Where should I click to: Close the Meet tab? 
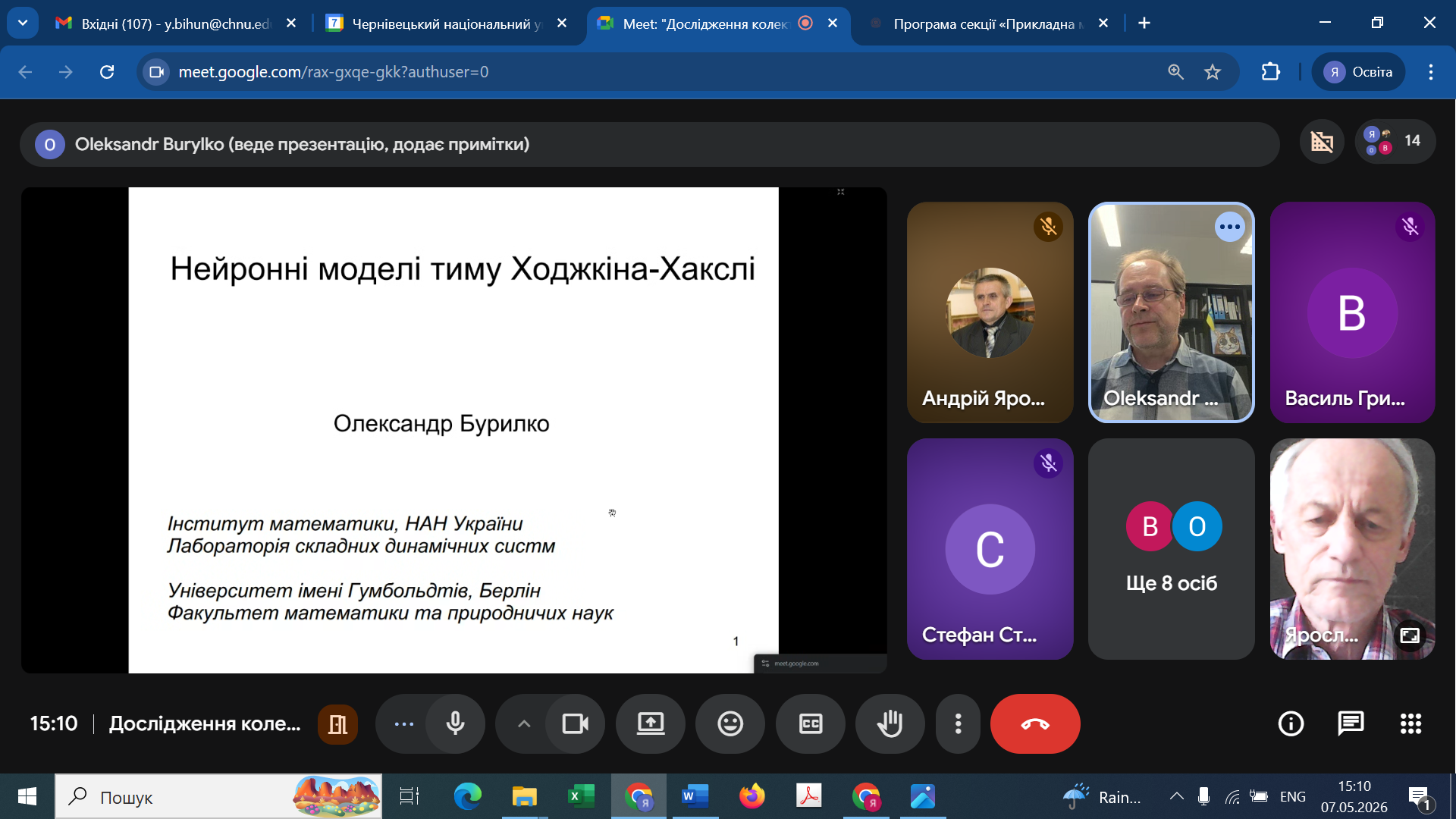tap(833, 24)
